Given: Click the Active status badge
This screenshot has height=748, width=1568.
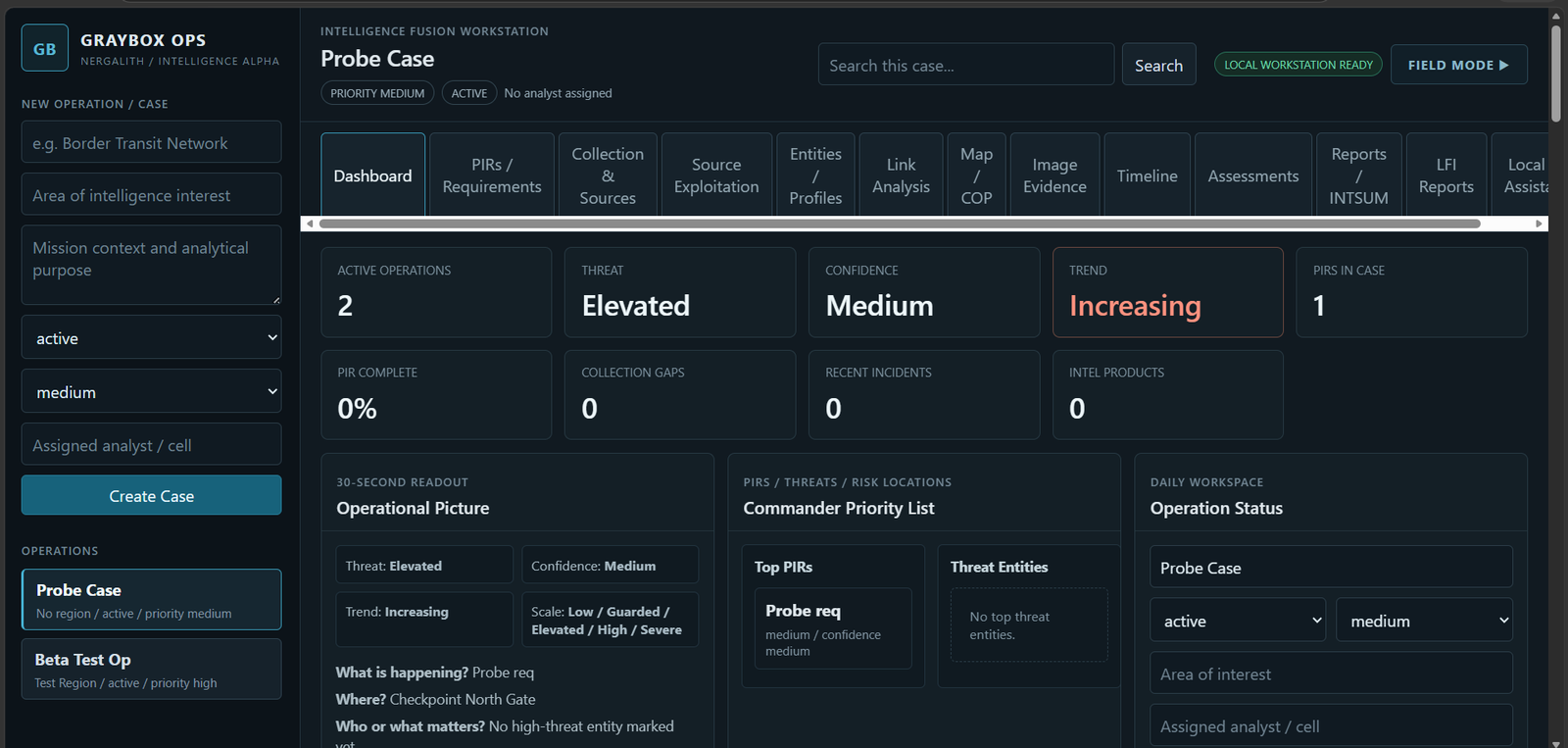Looking at the screenshot, I should coord(469,93).
